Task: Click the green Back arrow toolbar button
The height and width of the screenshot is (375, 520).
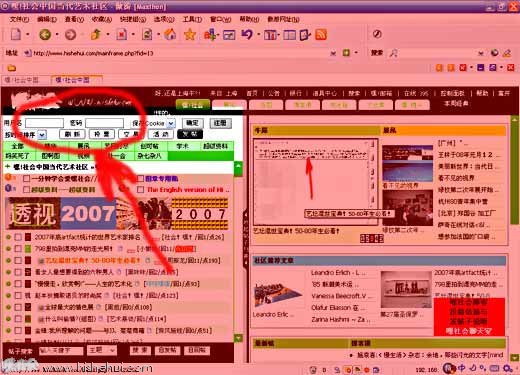Action: point(45,34)
